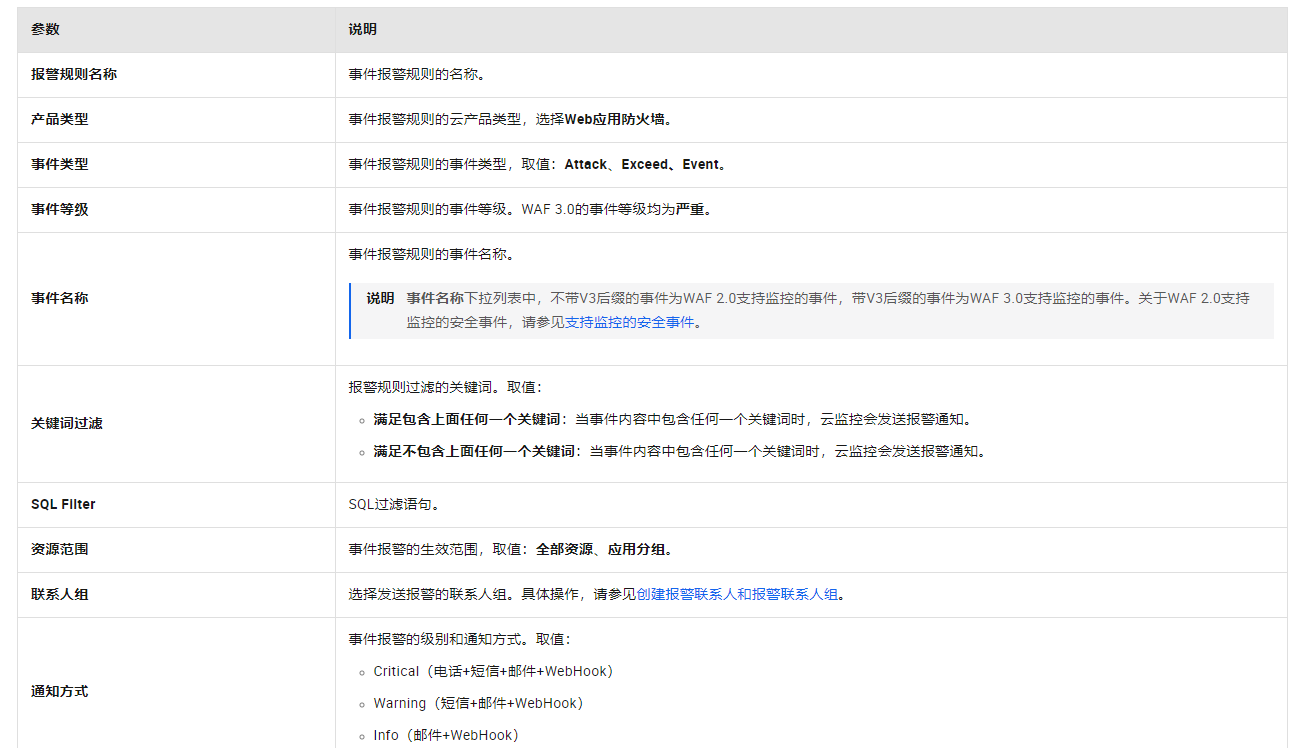Image resolution: width=1306 pixels, height=748 pixels.
Task: Click the description "事件报警规则的名称。"
Action: [417, 75]
